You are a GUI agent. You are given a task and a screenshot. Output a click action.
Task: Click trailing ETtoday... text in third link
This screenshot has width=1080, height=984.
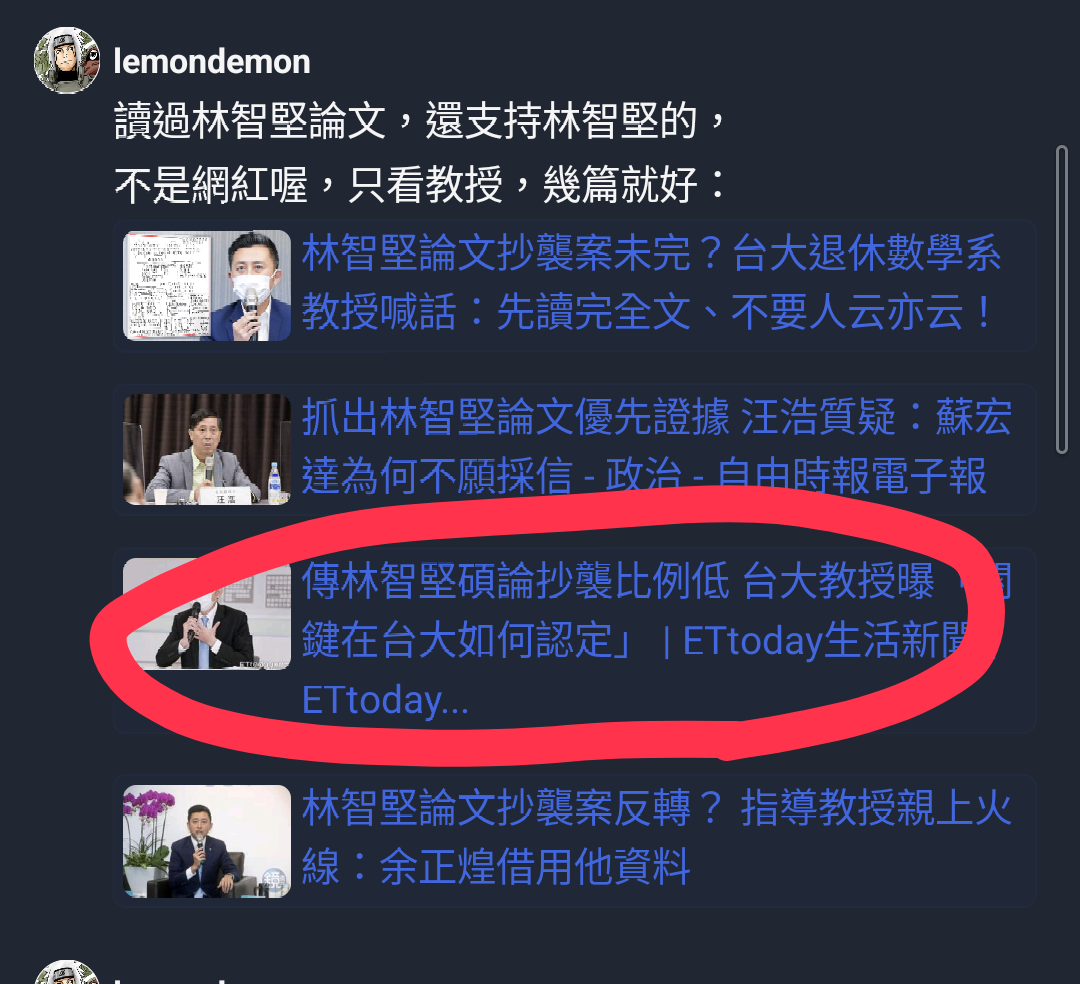385,700
